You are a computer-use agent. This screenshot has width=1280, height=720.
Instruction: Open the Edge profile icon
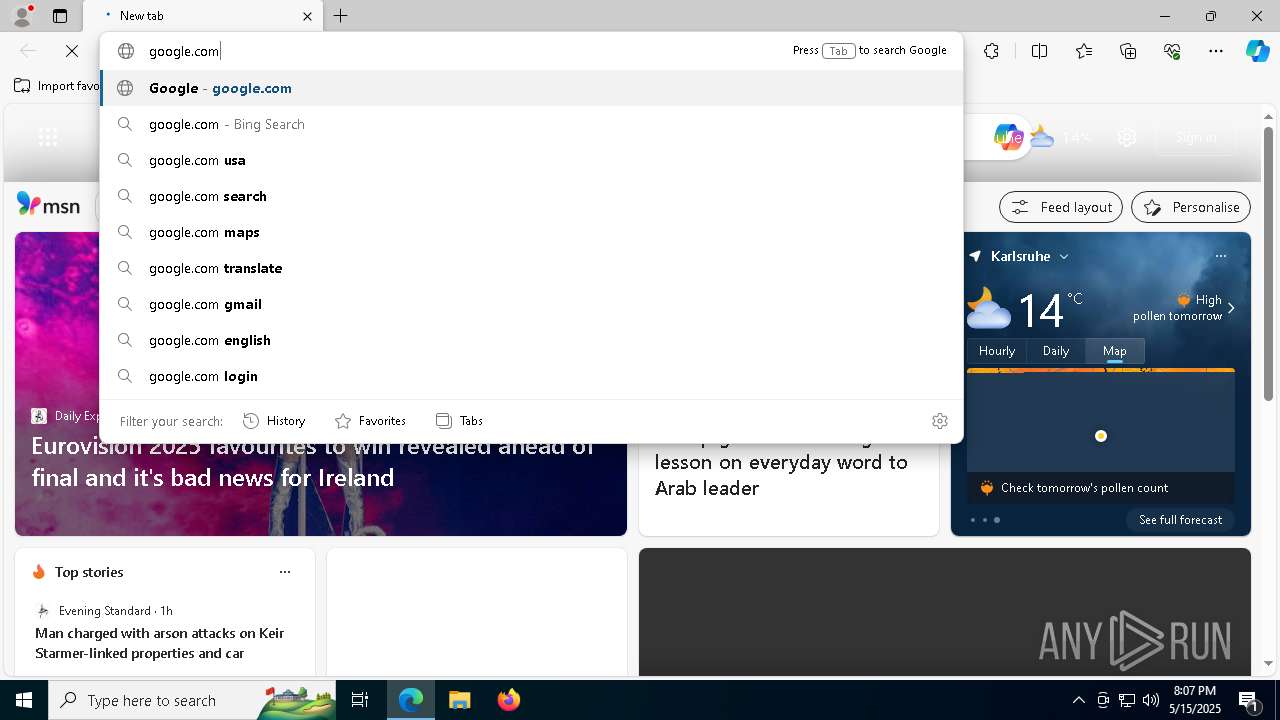pyautogui.click(x=22, y=16)
